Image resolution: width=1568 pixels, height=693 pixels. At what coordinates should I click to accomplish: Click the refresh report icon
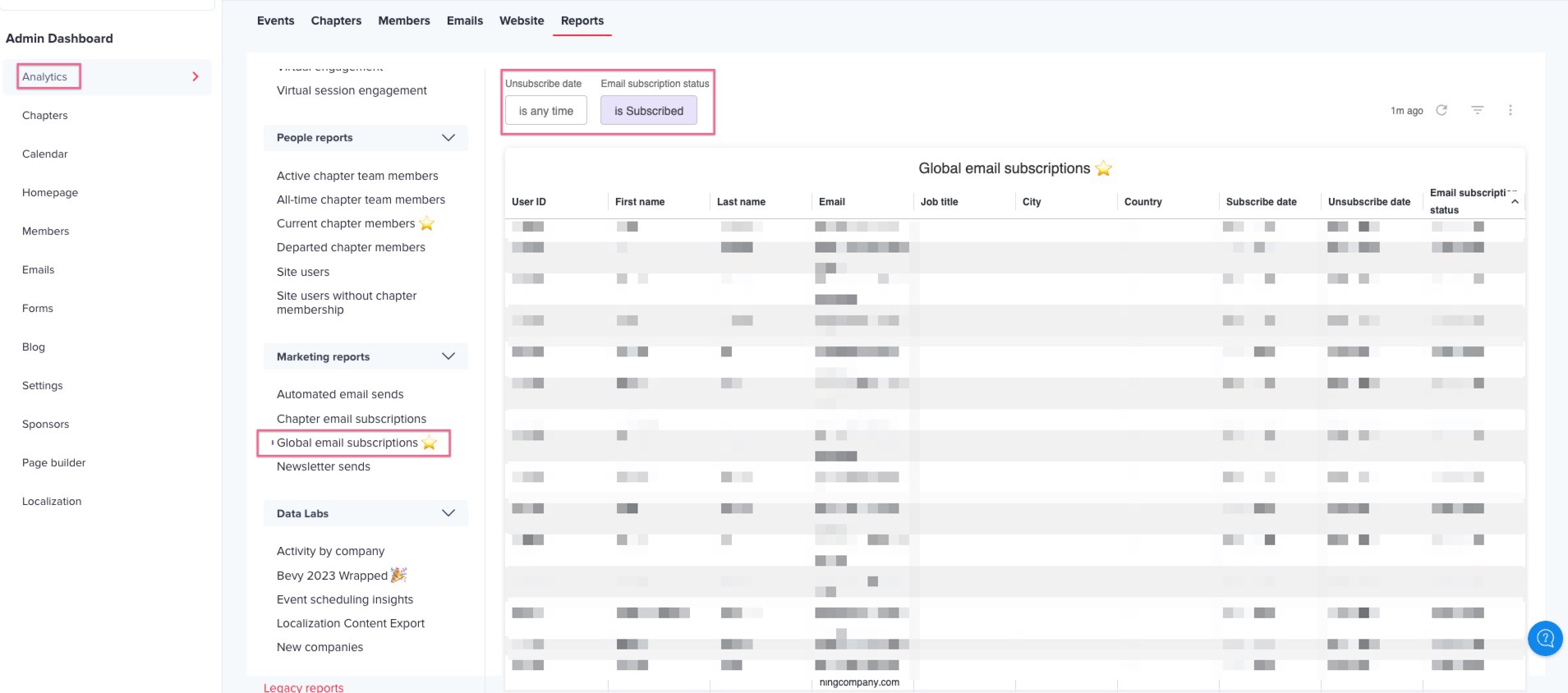coord(1441,110)
